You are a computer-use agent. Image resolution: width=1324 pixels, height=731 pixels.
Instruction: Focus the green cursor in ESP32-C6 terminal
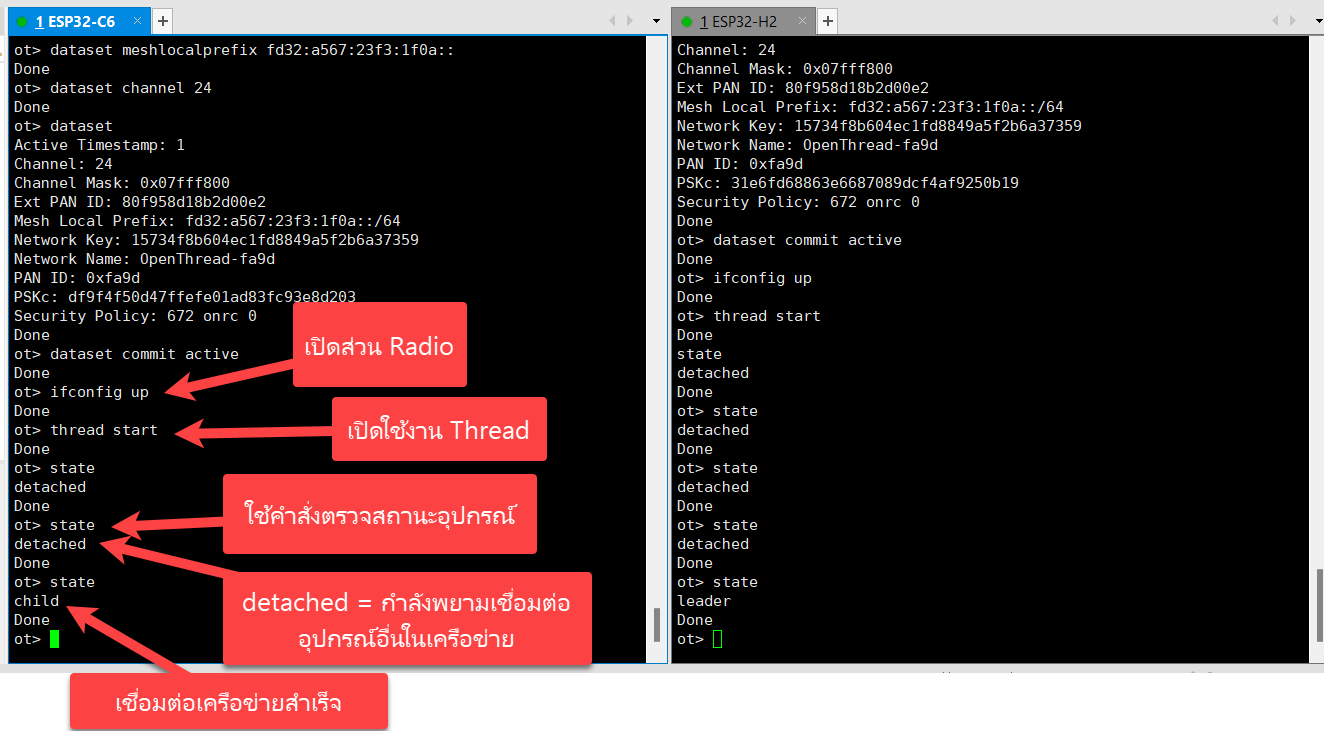click(x=54, y=639)
